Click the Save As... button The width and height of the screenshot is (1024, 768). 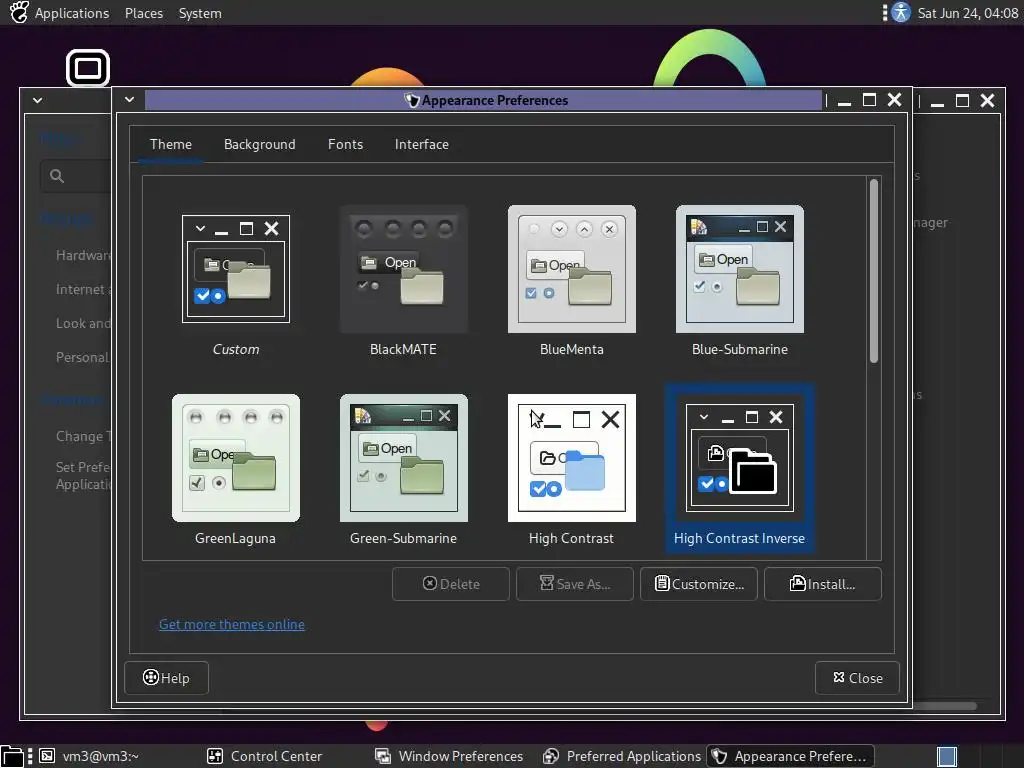575,584
